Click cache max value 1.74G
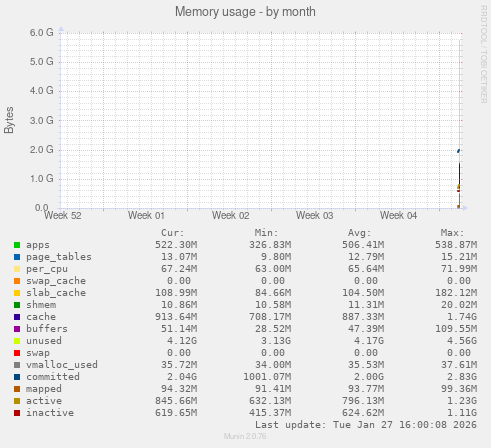 (x=462, y=317)
